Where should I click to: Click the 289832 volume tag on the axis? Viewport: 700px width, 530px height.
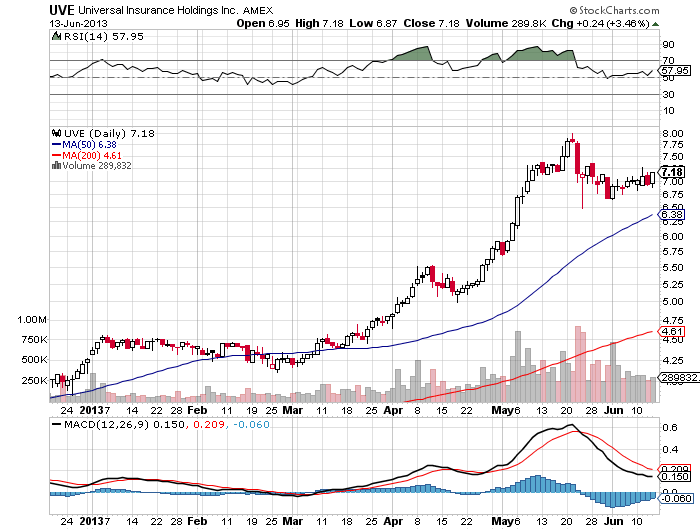pyautogui.click(x=679, y=378)
